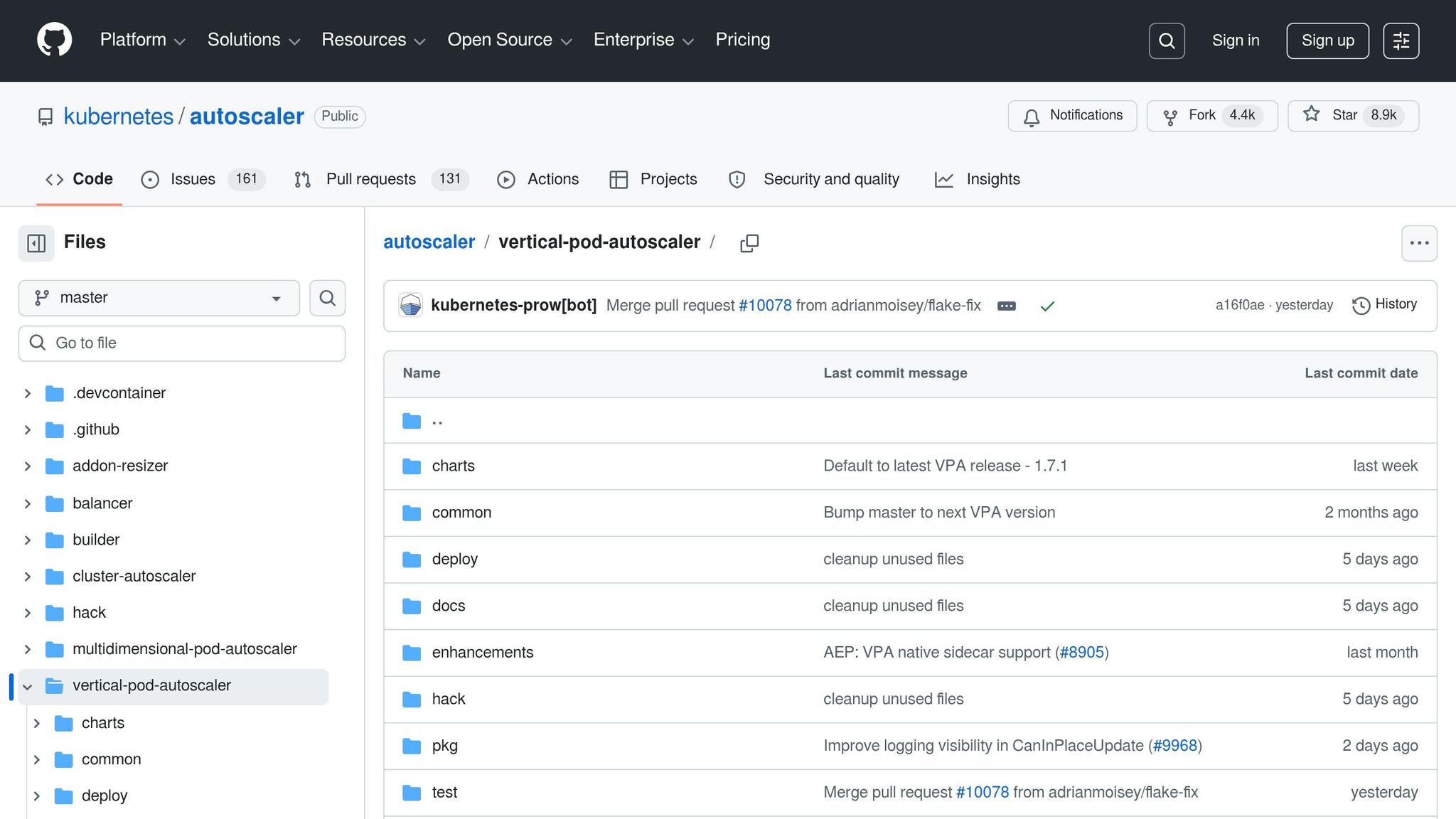Switch to the Pull requests tab

click(x=381, y=179)
